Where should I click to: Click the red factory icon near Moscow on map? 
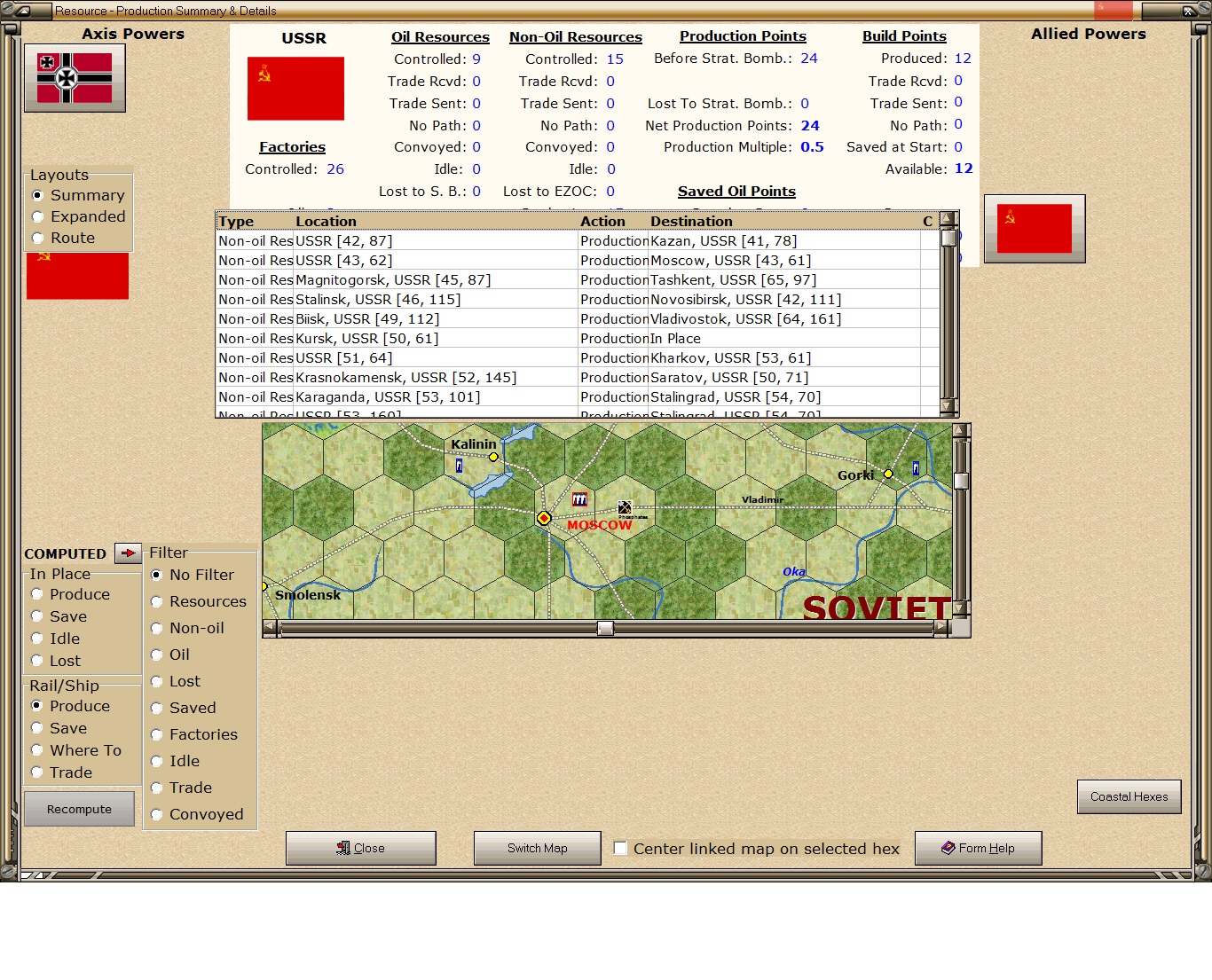579,499
